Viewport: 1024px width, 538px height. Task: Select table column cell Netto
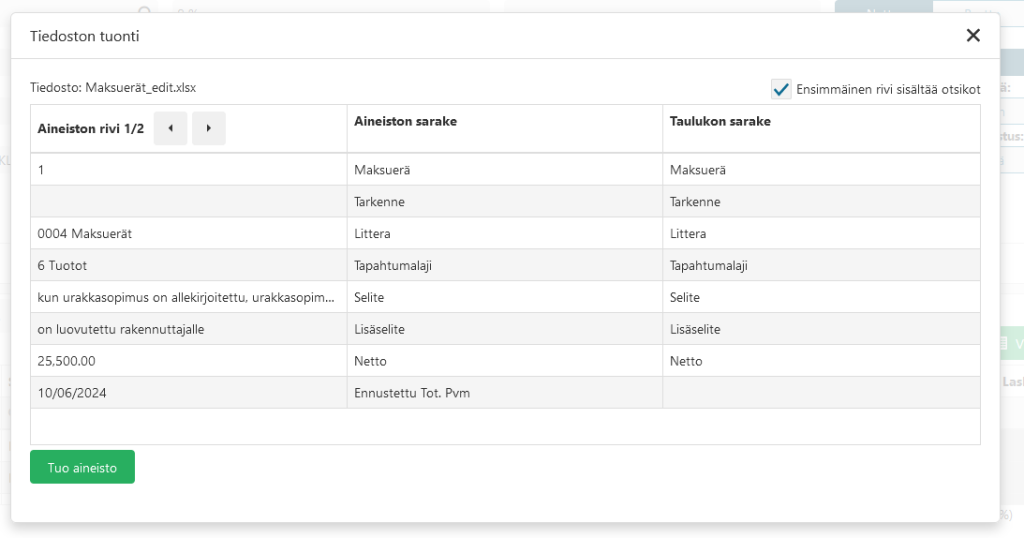click(821, 362)
